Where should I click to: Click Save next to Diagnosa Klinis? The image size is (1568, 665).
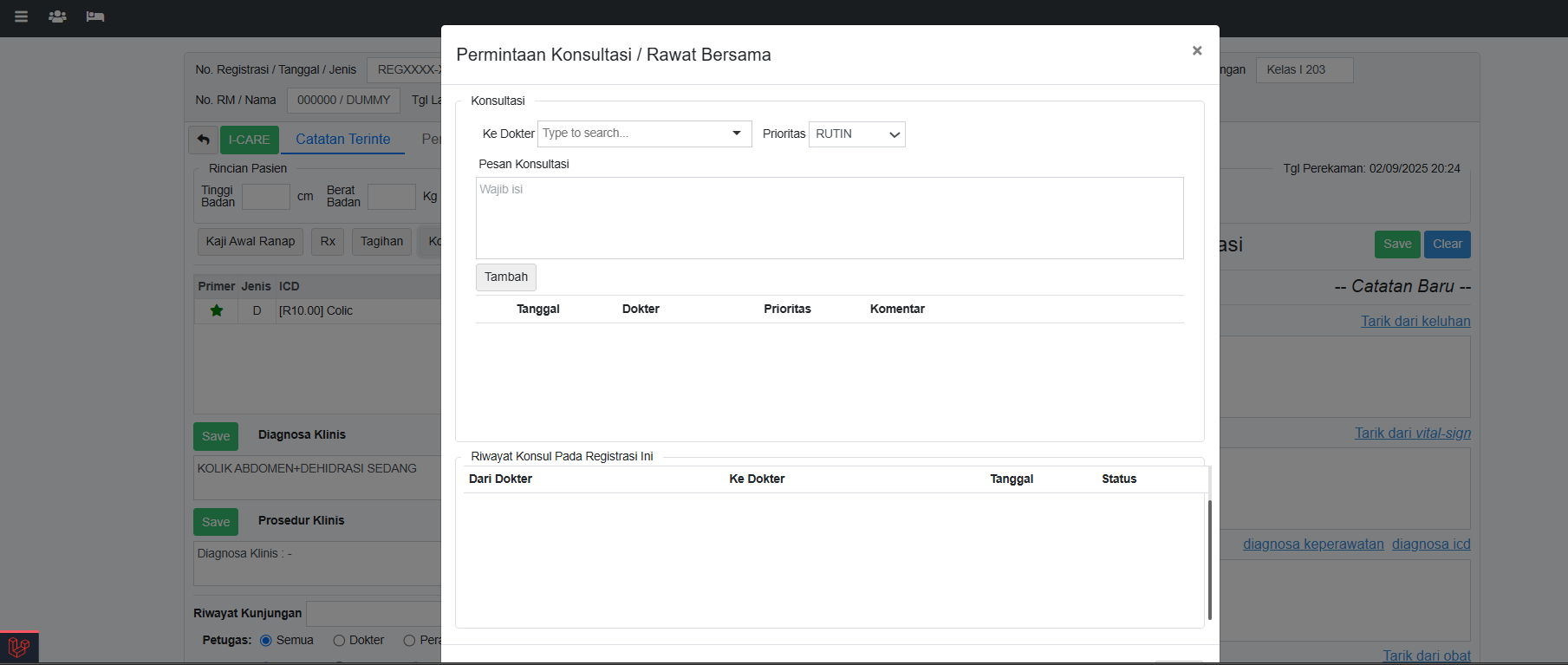point(216,436)
